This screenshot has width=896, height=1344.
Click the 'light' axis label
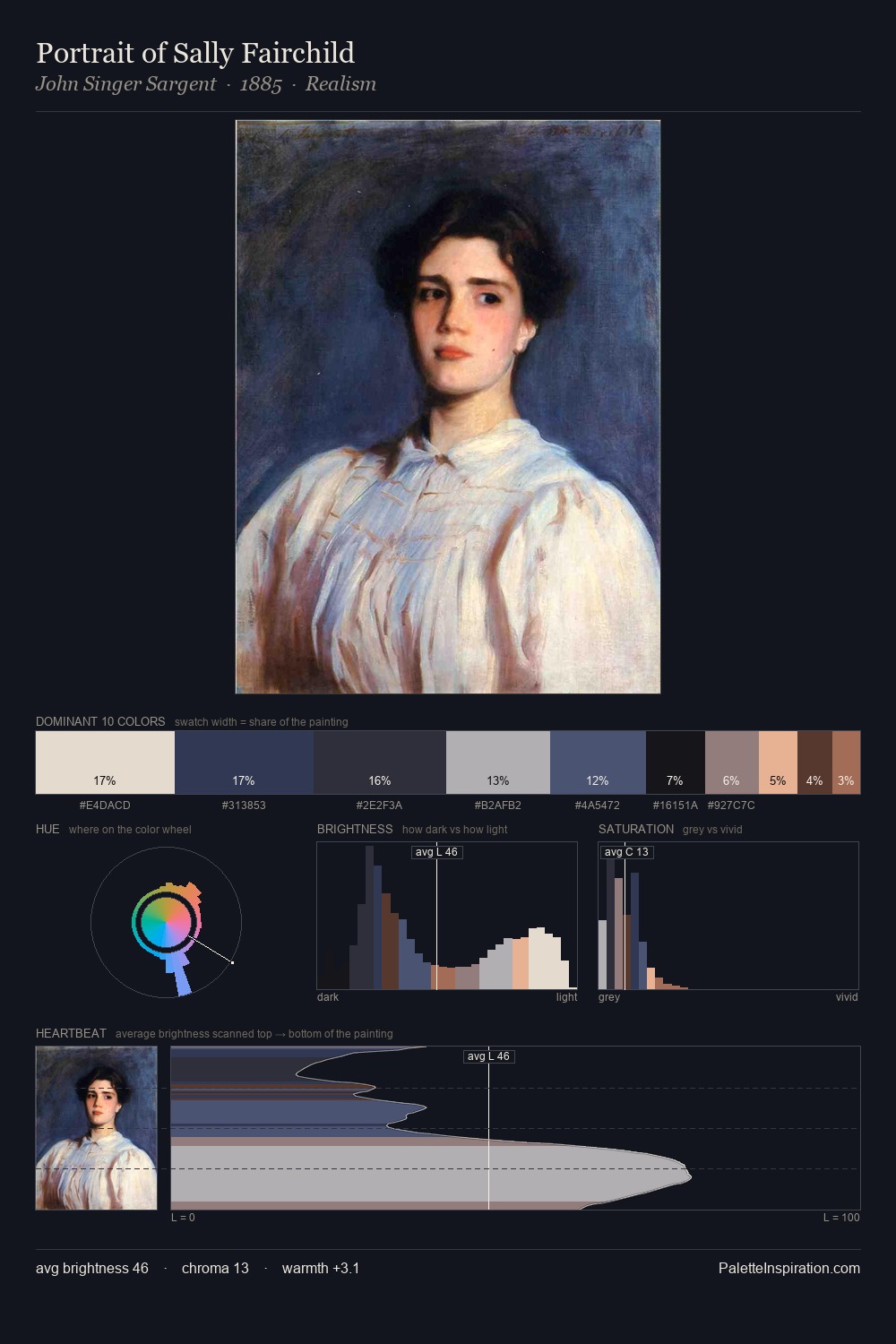[566, 997]
